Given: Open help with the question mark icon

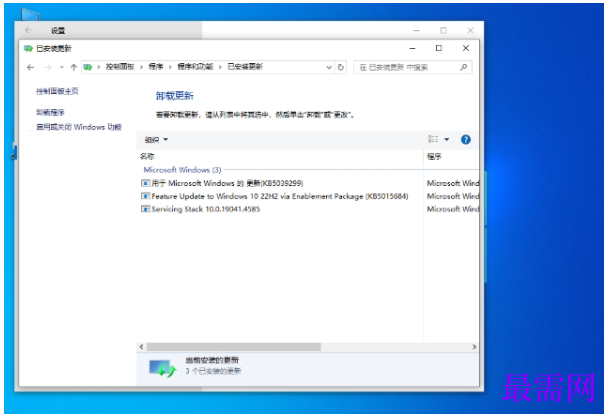Looking at the screenshot, I should tap(466, 139).
